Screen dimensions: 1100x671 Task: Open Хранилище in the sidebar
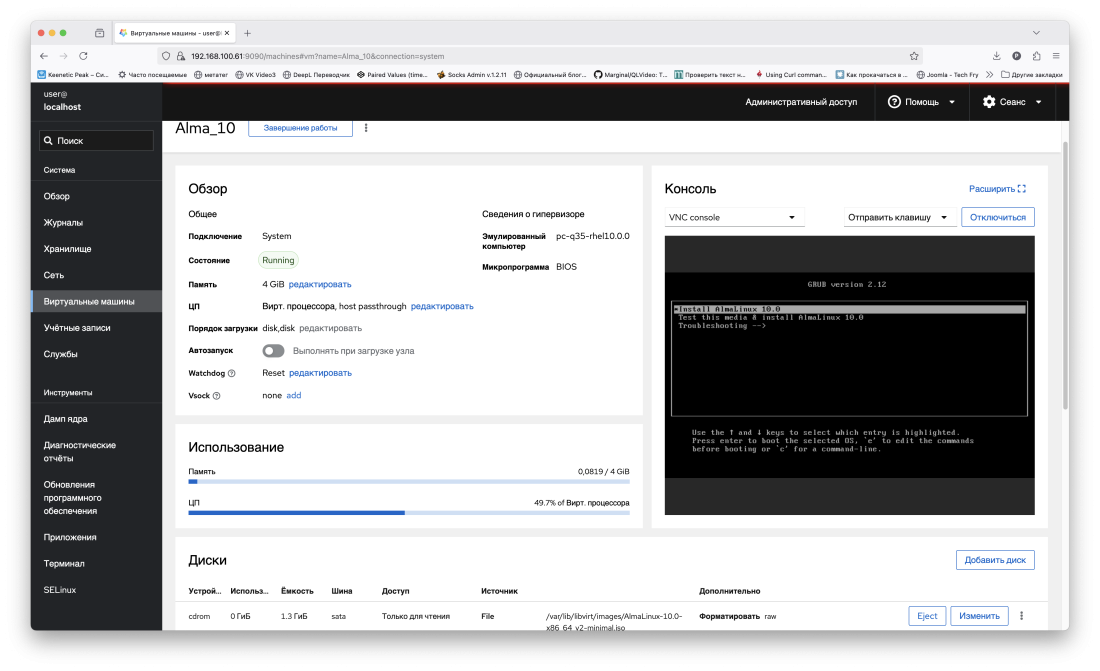click(x=67, y=249)
